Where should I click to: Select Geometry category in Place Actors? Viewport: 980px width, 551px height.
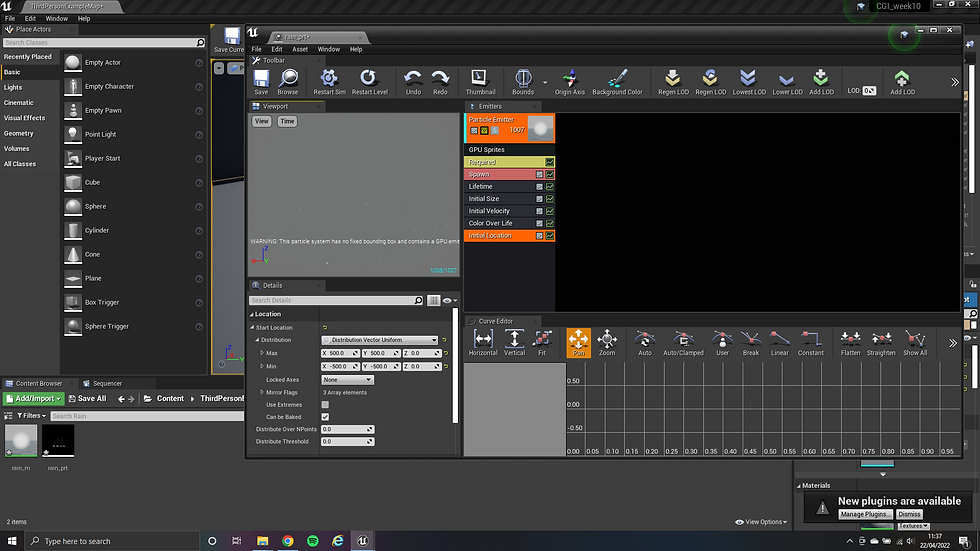coord(19,134)
